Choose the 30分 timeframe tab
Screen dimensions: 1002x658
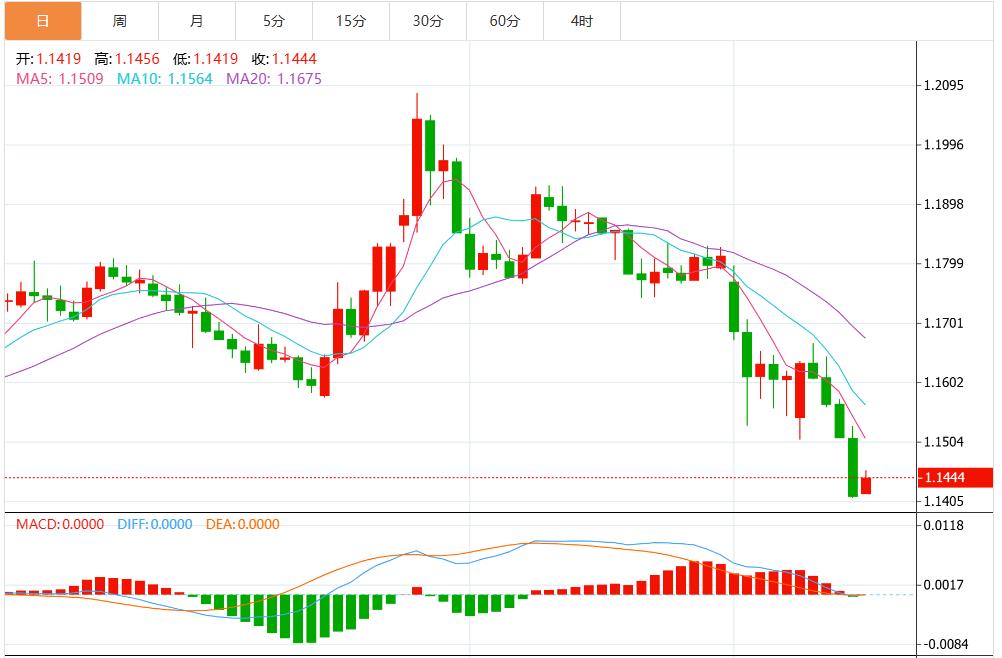pyautogui.click(x=428, y=21)
